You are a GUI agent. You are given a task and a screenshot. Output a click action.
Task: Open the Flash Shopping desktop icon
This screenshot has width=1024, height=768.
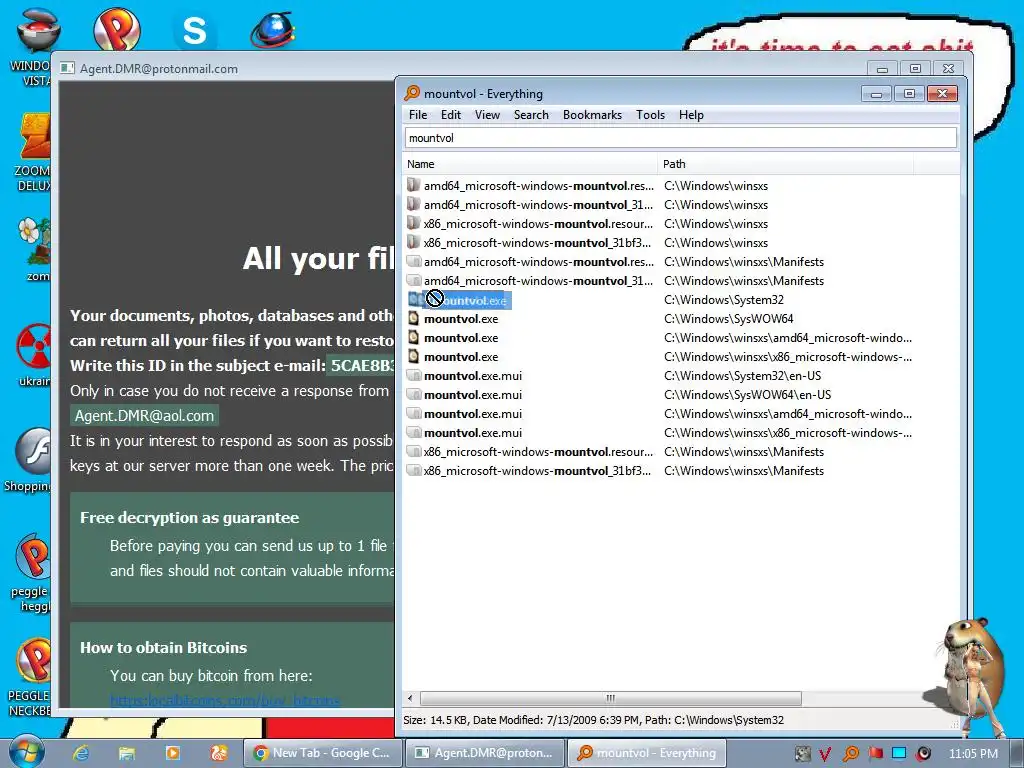(29, 460)
